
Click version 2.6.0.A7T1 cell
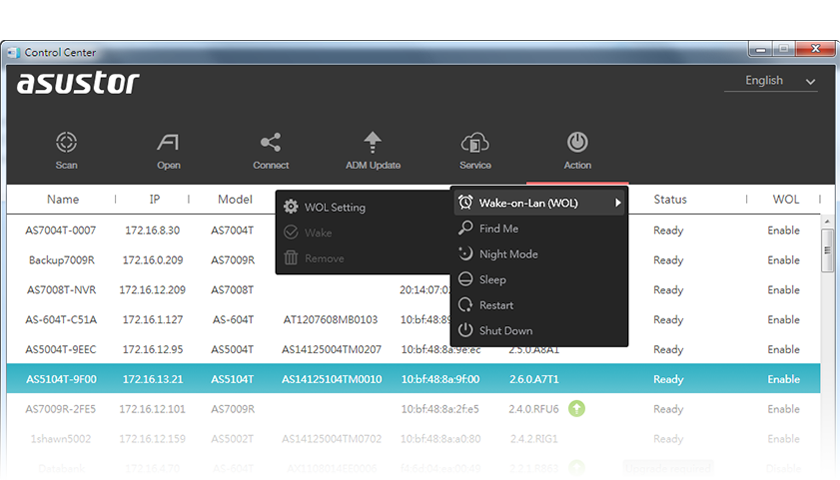534,379
